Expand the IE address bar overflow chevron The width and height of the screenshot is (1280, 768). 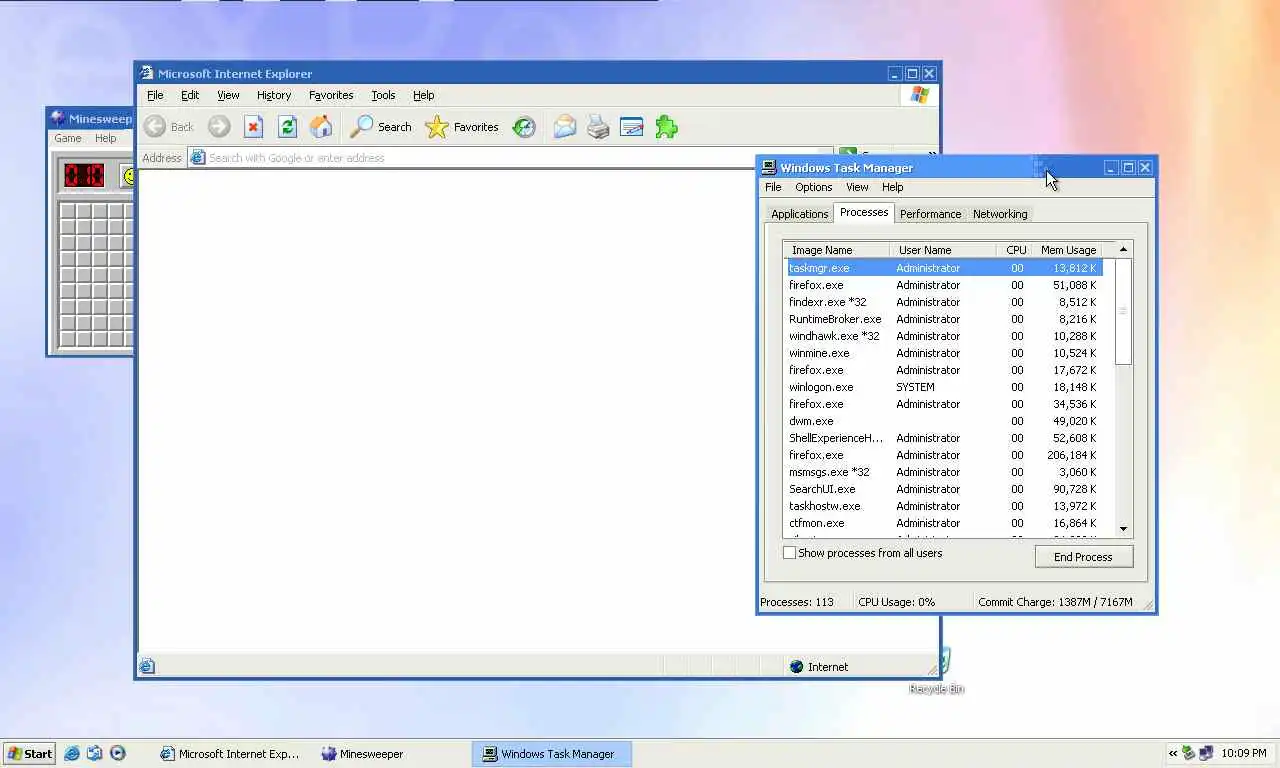pos(932,154)
